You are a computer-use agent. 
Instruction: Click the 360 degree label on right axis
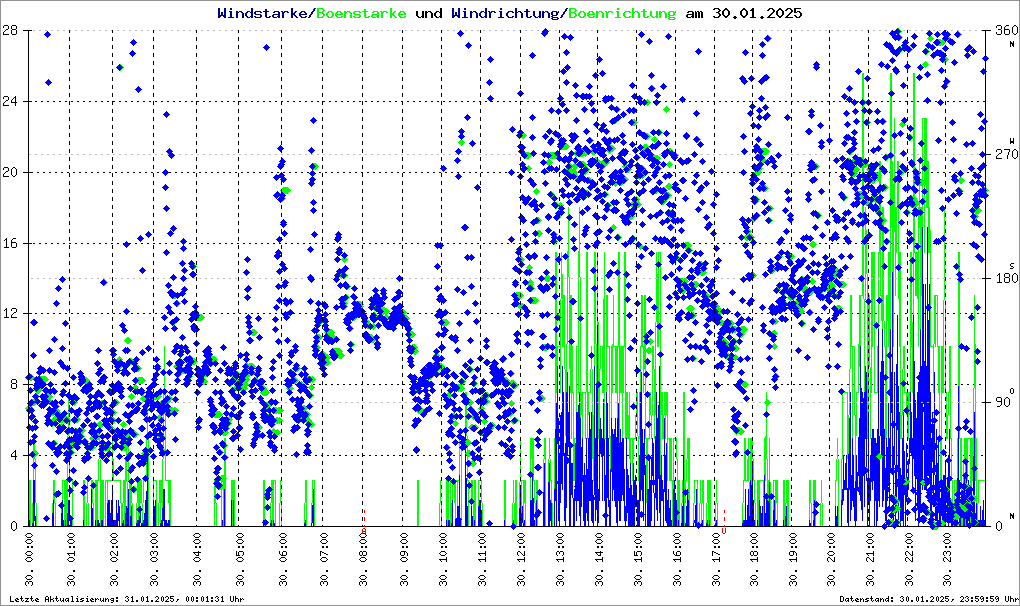coord(1003,31)
